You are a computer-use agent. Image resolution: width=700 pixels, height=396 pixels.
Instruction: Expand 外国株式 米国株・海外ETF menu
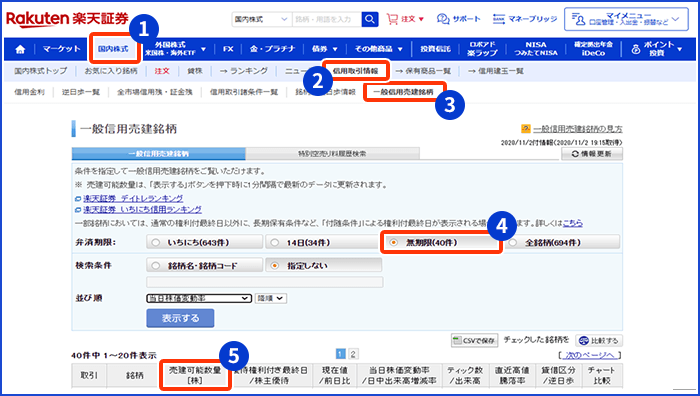(176, 49)
